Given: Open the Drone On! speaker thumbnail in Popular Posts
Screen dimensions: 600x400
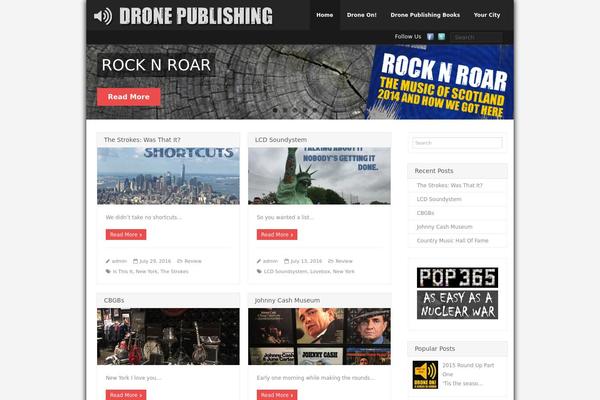Looking at the screenshot, I should click(425, 375).
